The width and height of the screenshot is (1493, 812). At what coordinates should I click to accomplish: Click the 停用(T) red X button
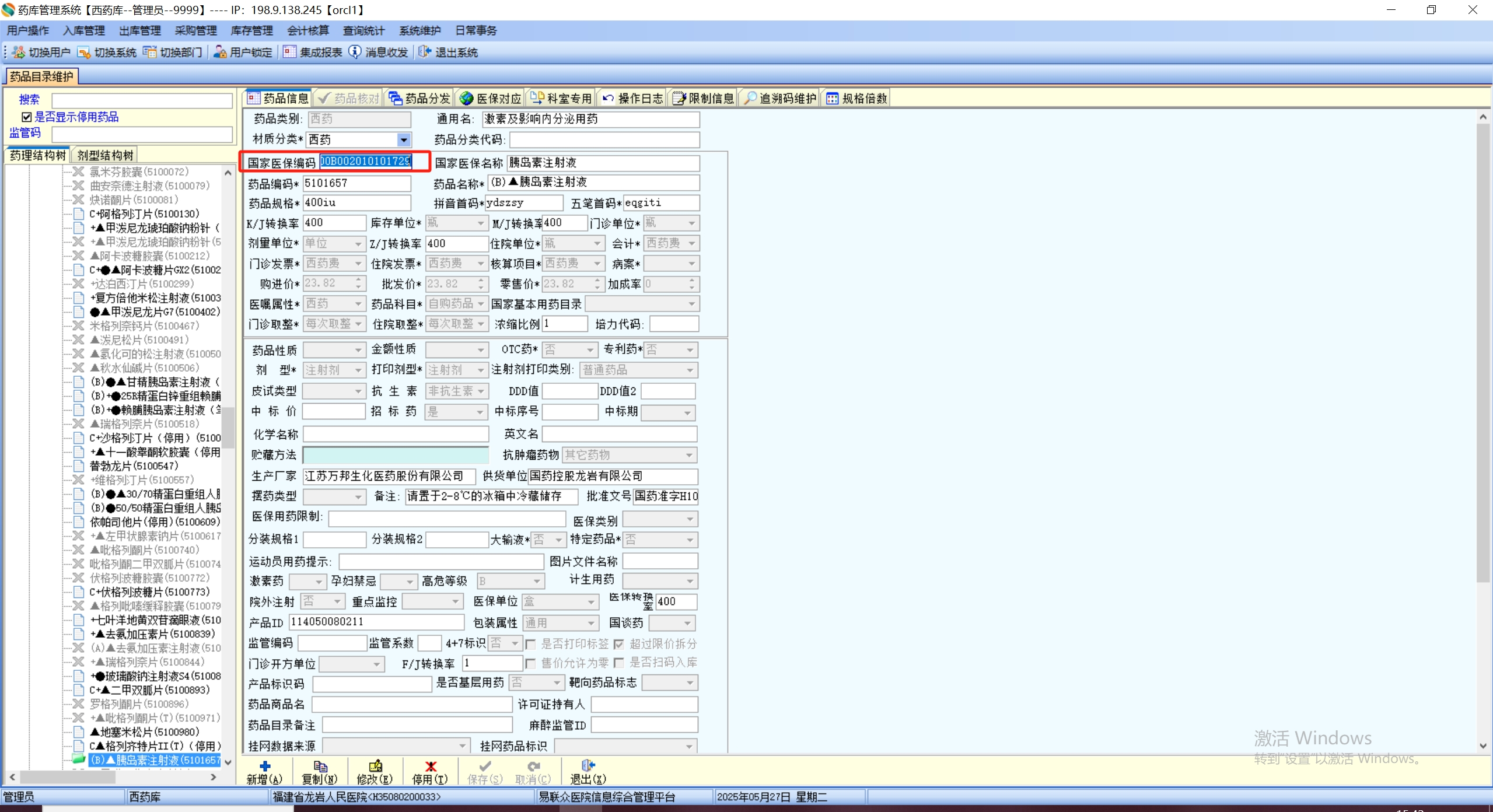431,766
